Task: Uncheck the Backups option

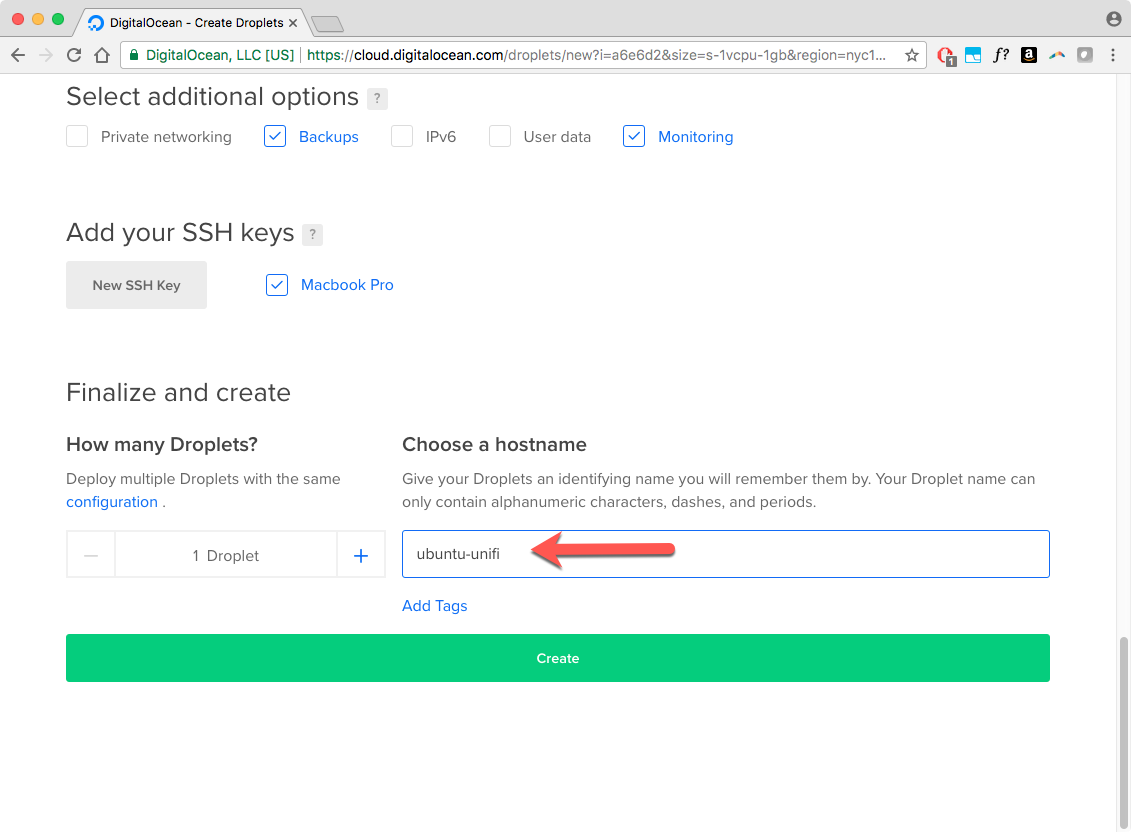Action: pyautogui.click(x=275, y=136)
